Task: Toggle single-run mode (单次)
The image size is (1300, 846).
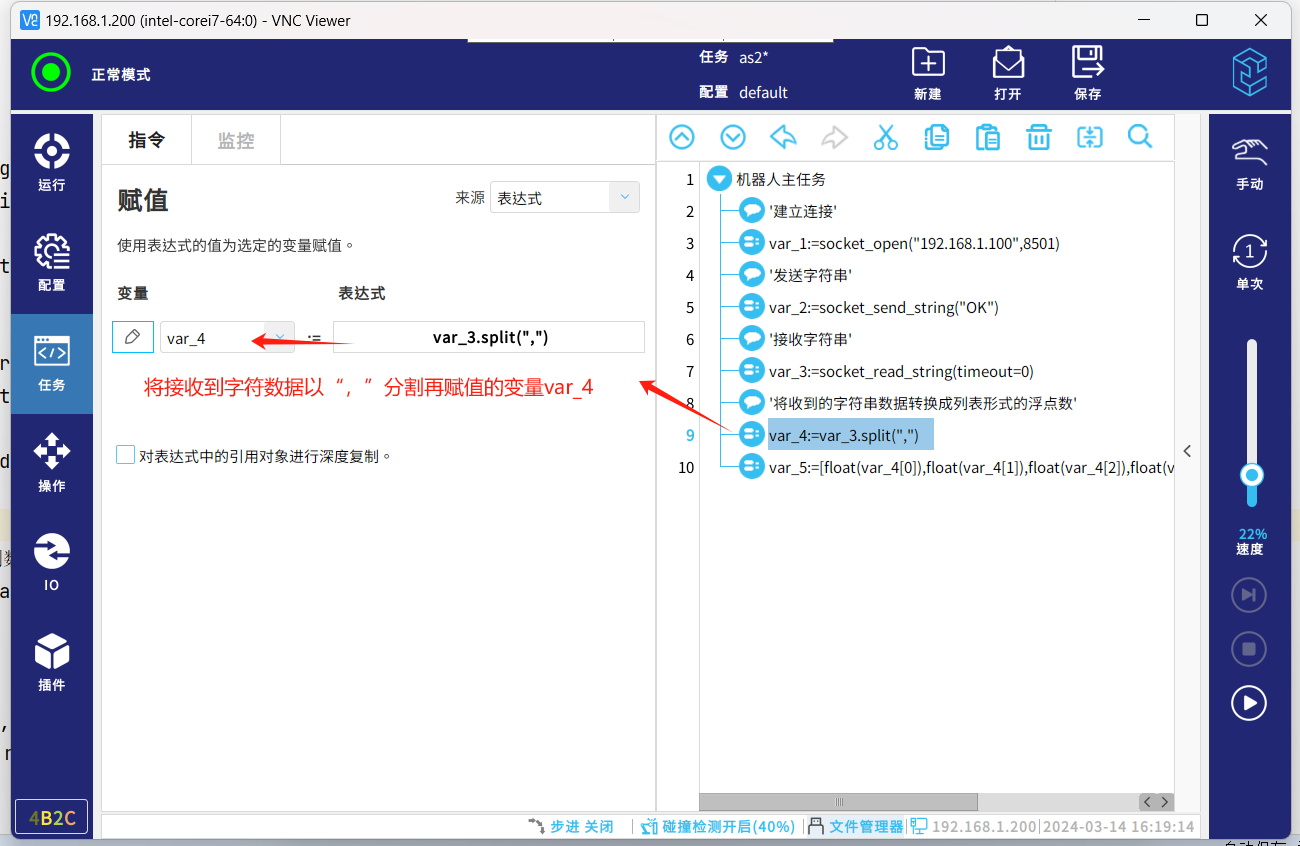Action: pos(1249,262)
